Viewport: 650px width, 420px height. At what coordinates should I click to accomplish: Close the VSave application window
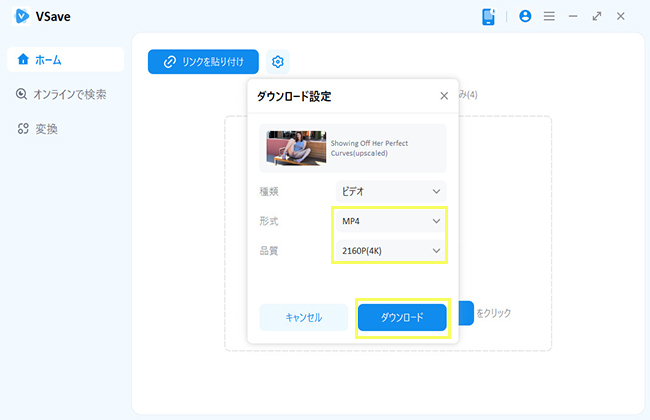click(x=621, y=17)
